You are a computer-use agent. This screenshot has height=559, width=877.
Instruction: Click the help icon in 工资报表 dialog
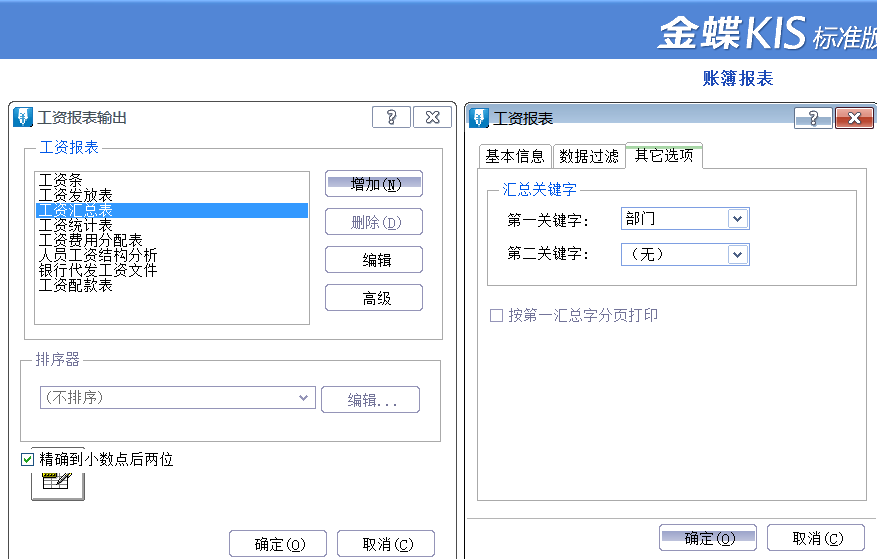click(813, 118)
